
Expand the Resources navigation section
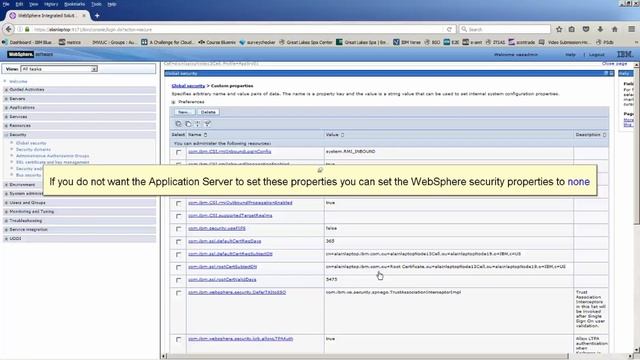coord(6,126)
